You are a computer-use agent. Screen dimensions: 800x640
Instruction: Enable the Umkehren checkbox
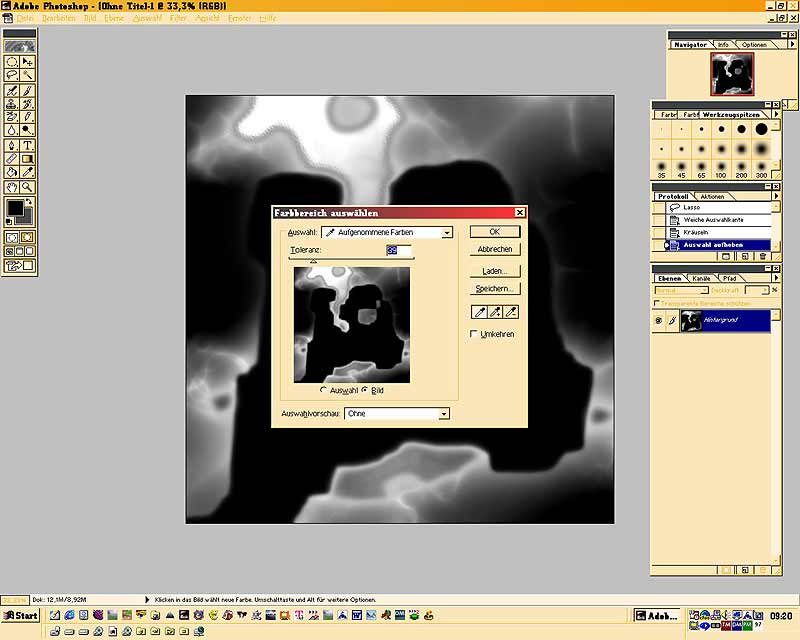pos(475,334)
